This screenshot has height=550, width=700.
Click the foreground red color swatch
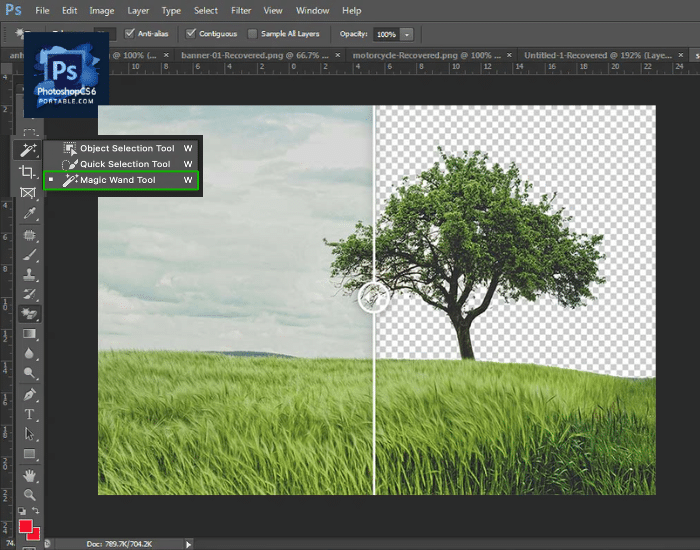[x=25, y=526]
